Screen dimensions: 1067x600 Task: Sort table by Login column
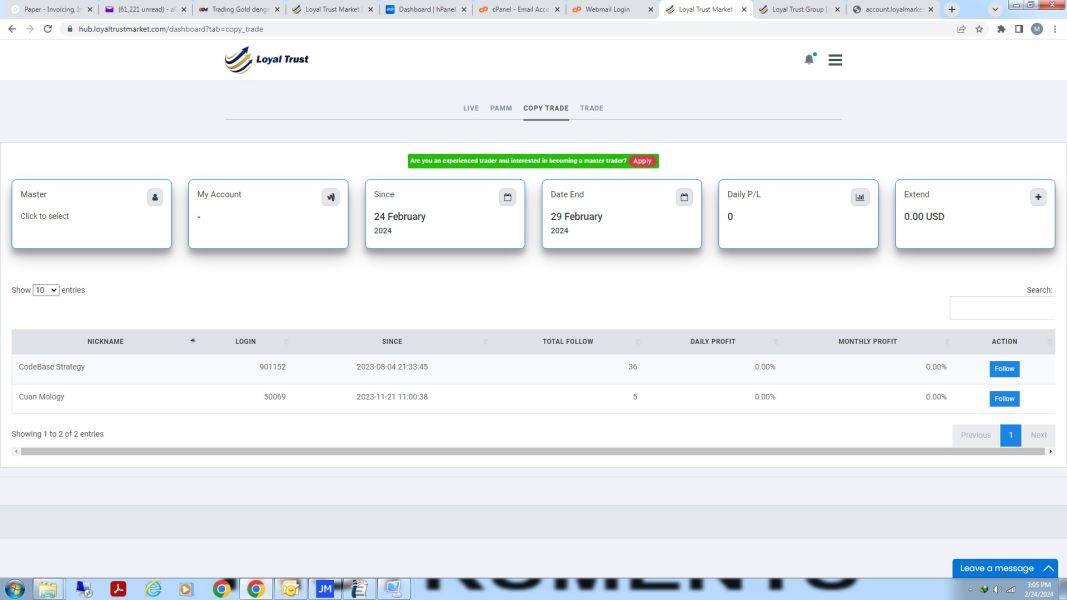[x=246, y=341]
